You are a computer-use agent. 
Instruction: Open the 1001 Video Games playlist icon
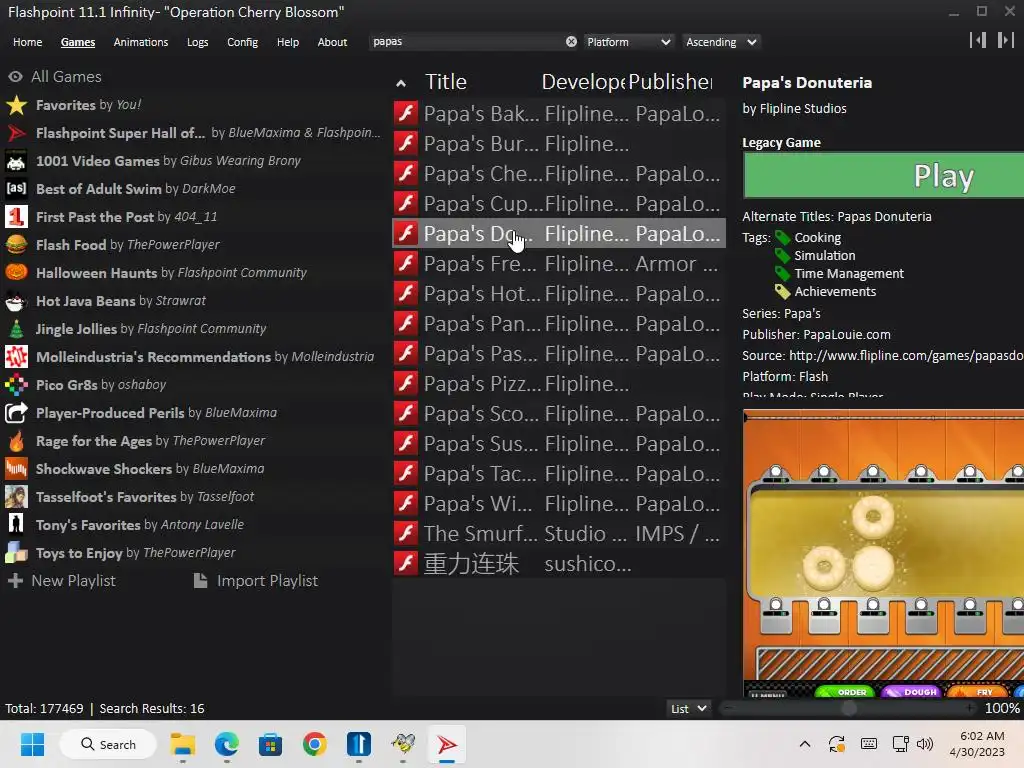point(16,161)
